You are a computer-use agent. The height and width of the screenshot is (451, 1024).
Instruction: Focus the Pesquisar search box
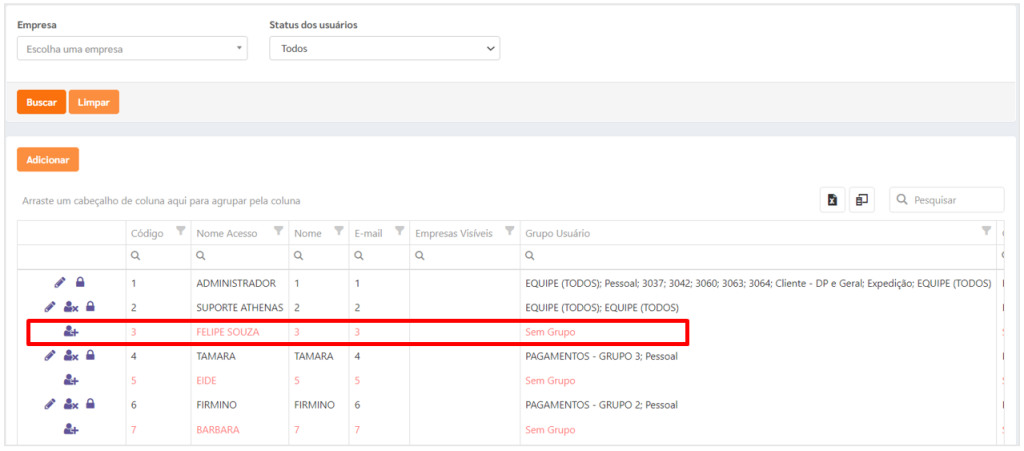(x=947, y=200)
